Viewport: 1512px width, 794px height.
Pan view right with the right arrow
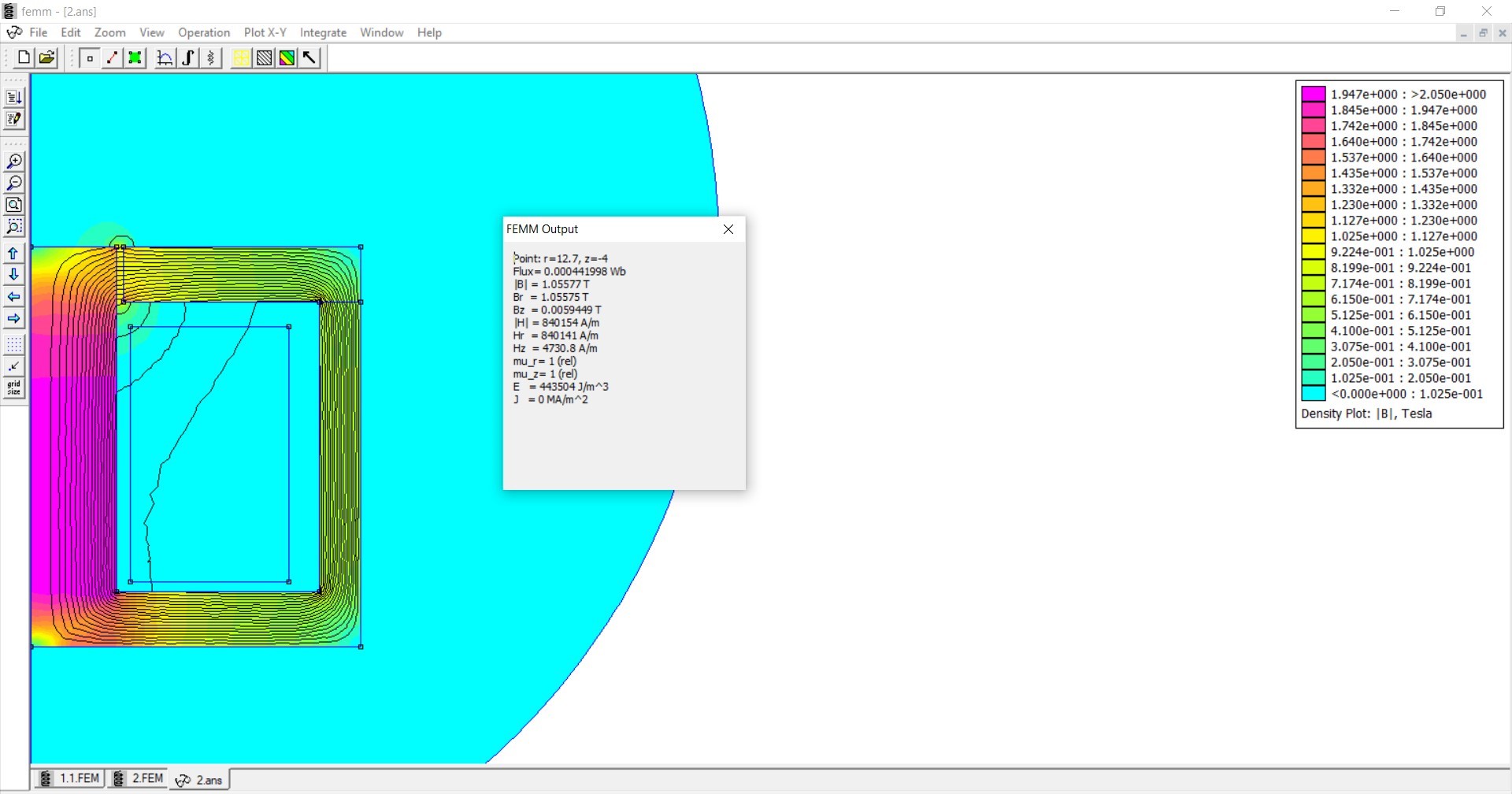tap(14, 319)
